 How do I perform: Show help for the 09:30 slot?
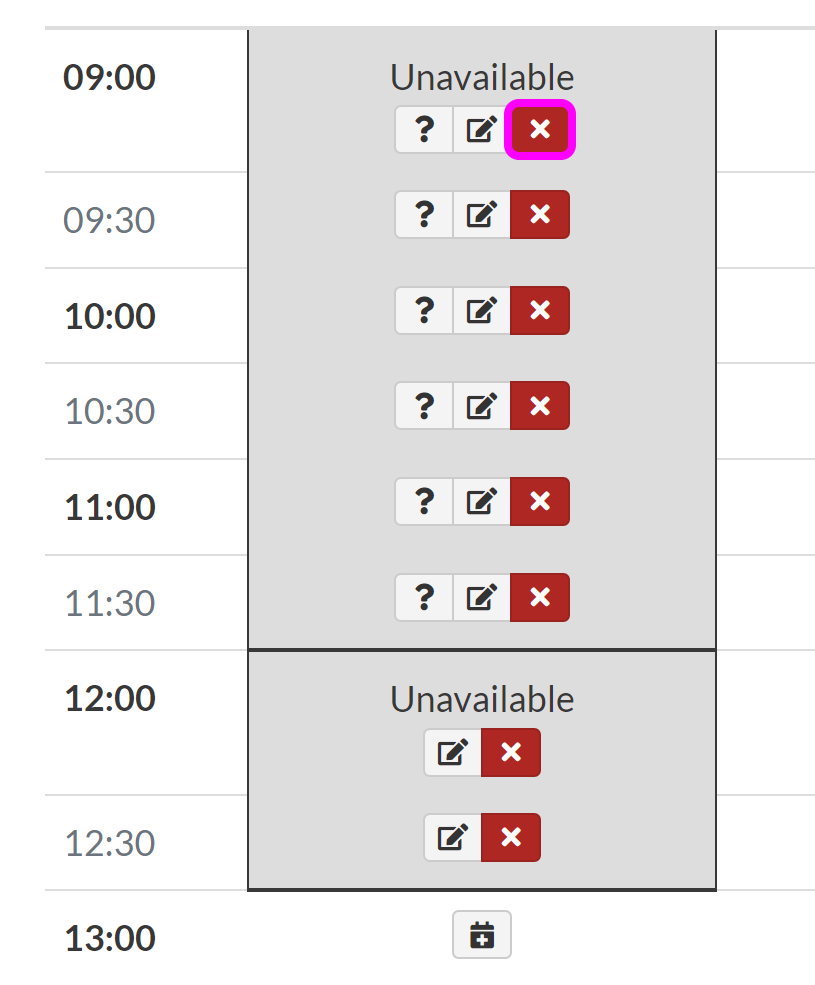pyautogui.click(x=424, y=214)
